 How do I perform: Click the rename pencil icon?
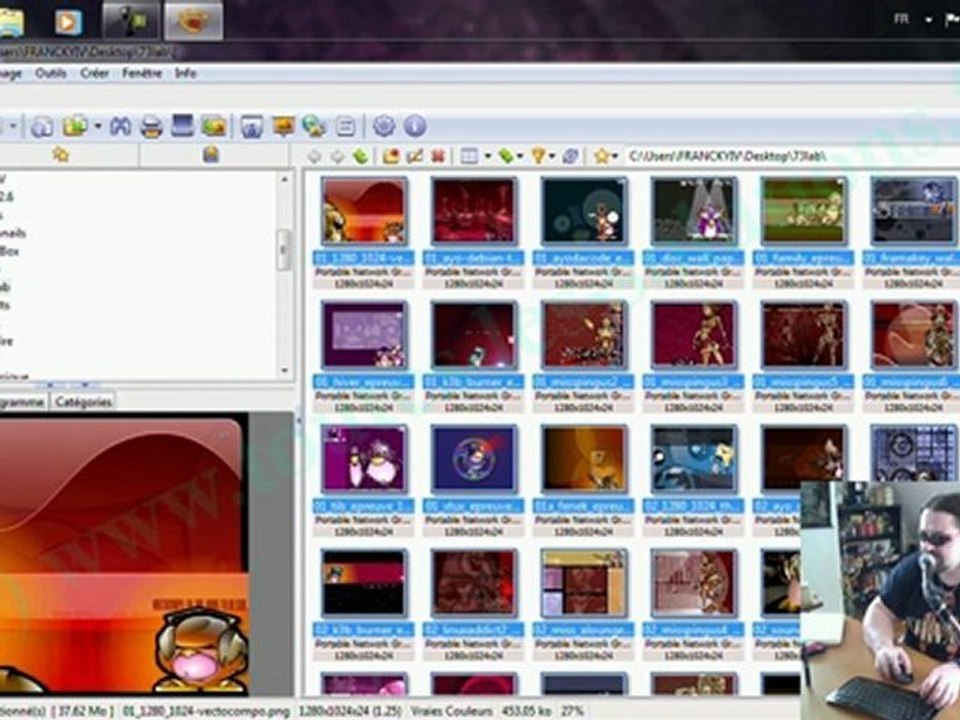click(415, 157)
